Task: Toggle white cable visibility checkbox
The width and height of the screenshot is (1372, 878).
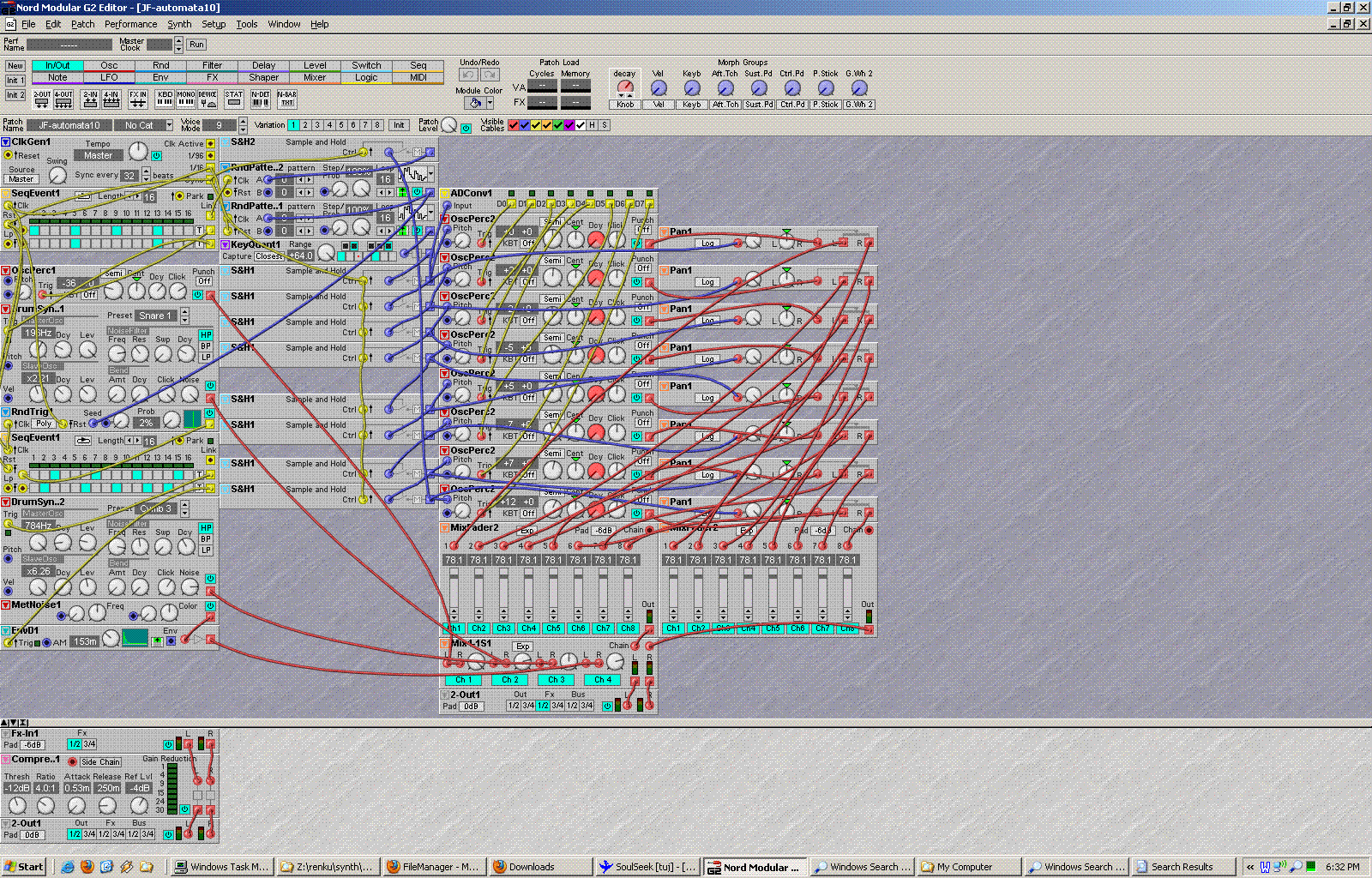Action: tap(581, 125)
